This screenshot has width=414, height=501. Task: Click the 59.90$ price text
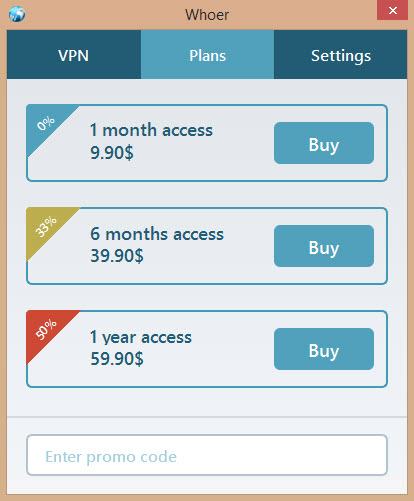(x=117, y=359)
